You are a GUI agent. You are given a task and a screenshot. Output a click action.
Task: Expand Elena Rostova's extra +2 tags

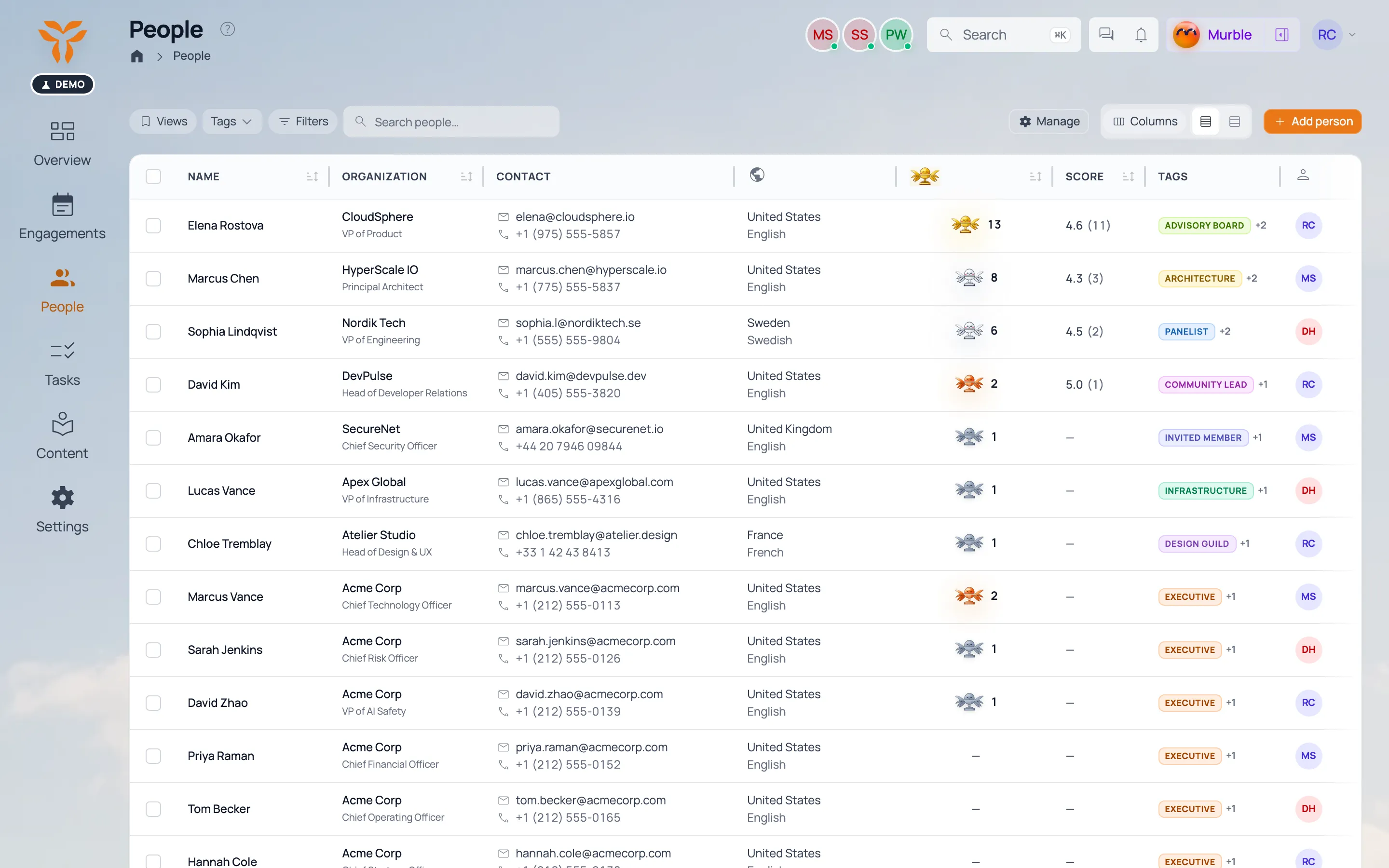[x=1260, y=225]
